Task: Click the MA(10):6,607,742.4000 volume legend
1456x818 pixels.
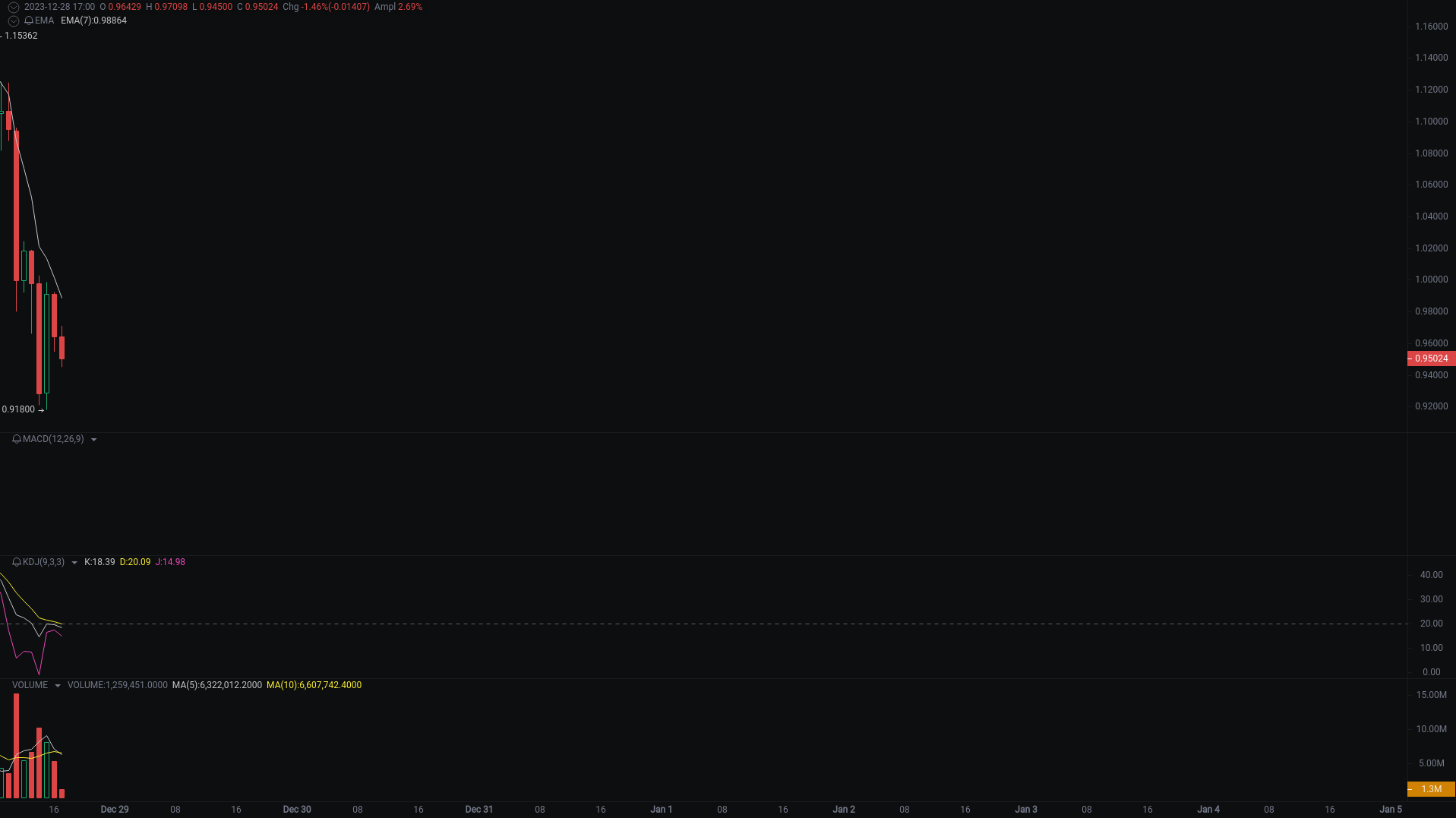Action: point(314,684)
